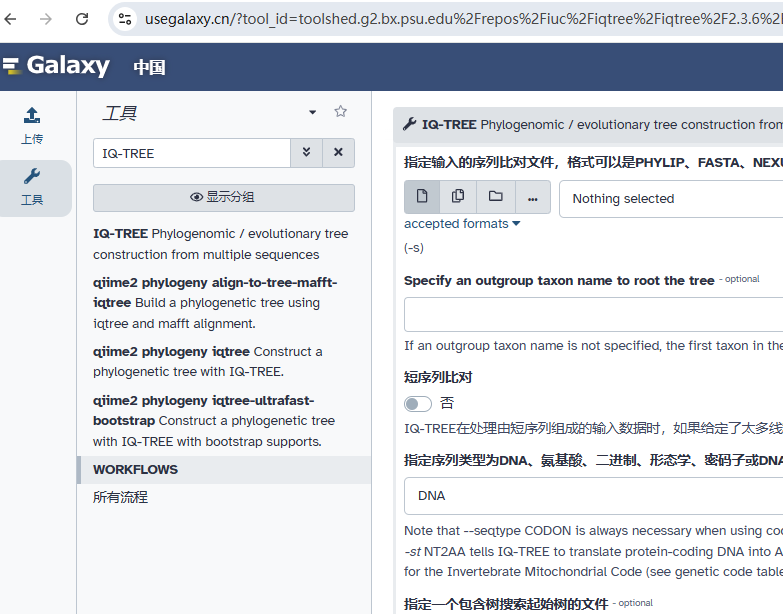The height and width of the screenshot is (614, 783).
Task: Open qiime2 phylogeny iqtree tool
Action: point(208,361)
